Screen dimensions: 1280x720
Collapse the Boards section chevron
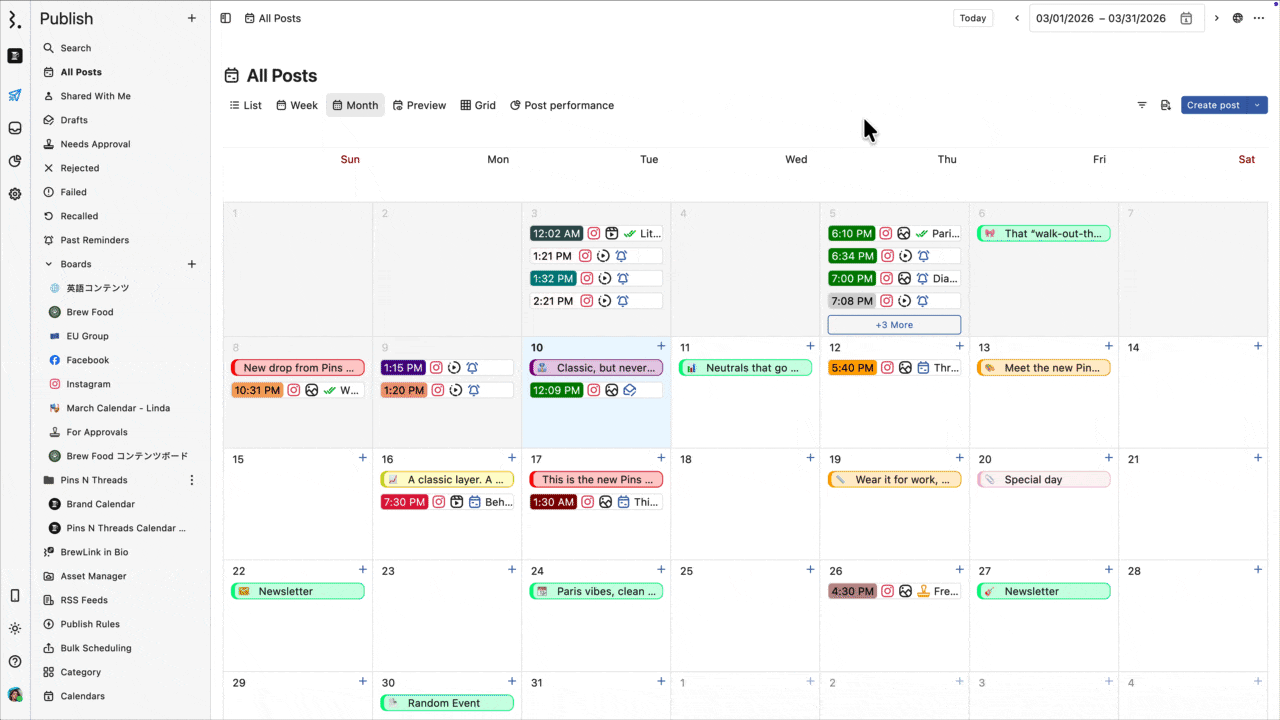(x=49, y=264)
